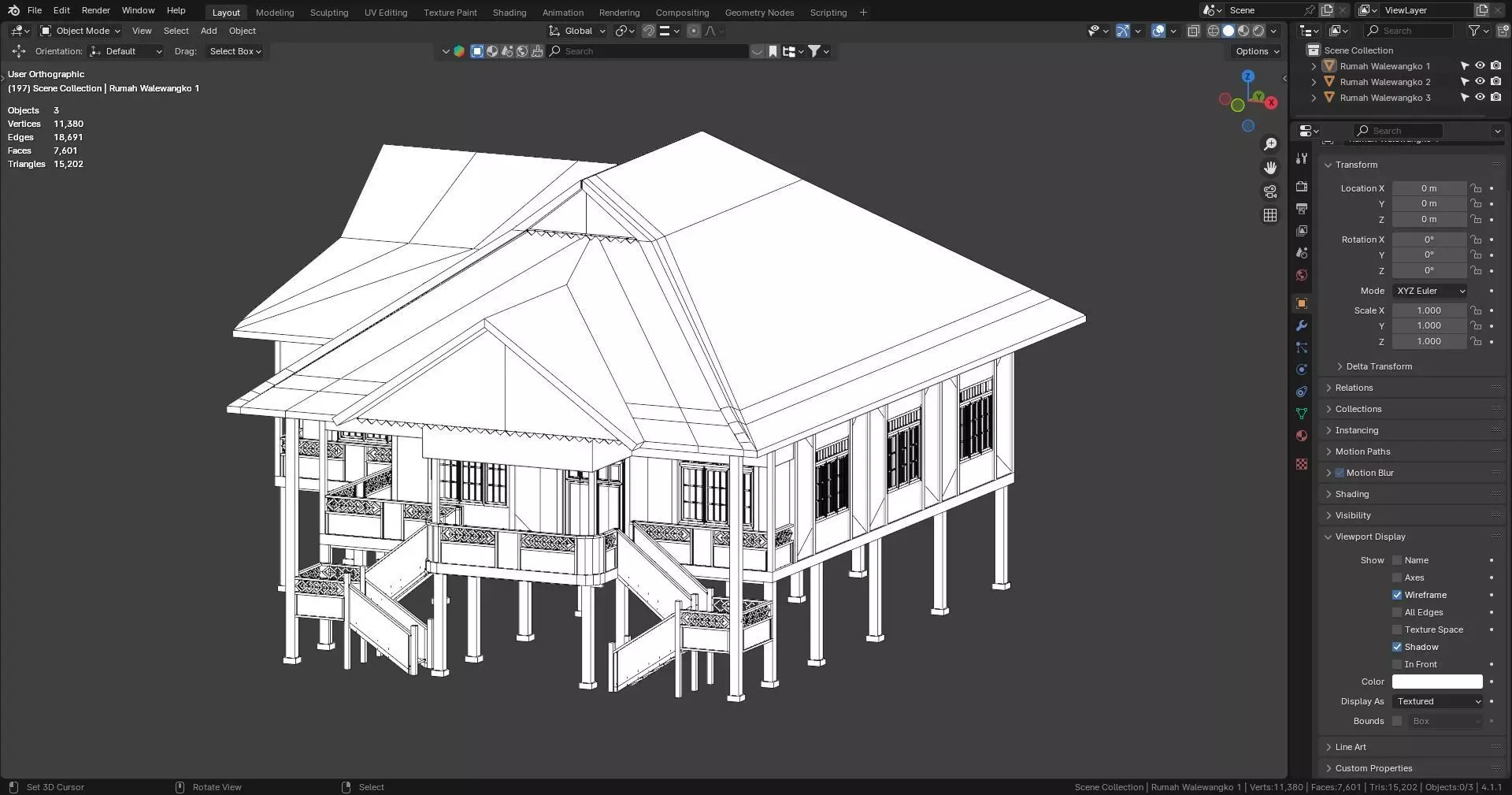The width and height of the screenshot is (1512, 795).
Task: Open the viewport Add menu
Action: [x=209, y=31]
